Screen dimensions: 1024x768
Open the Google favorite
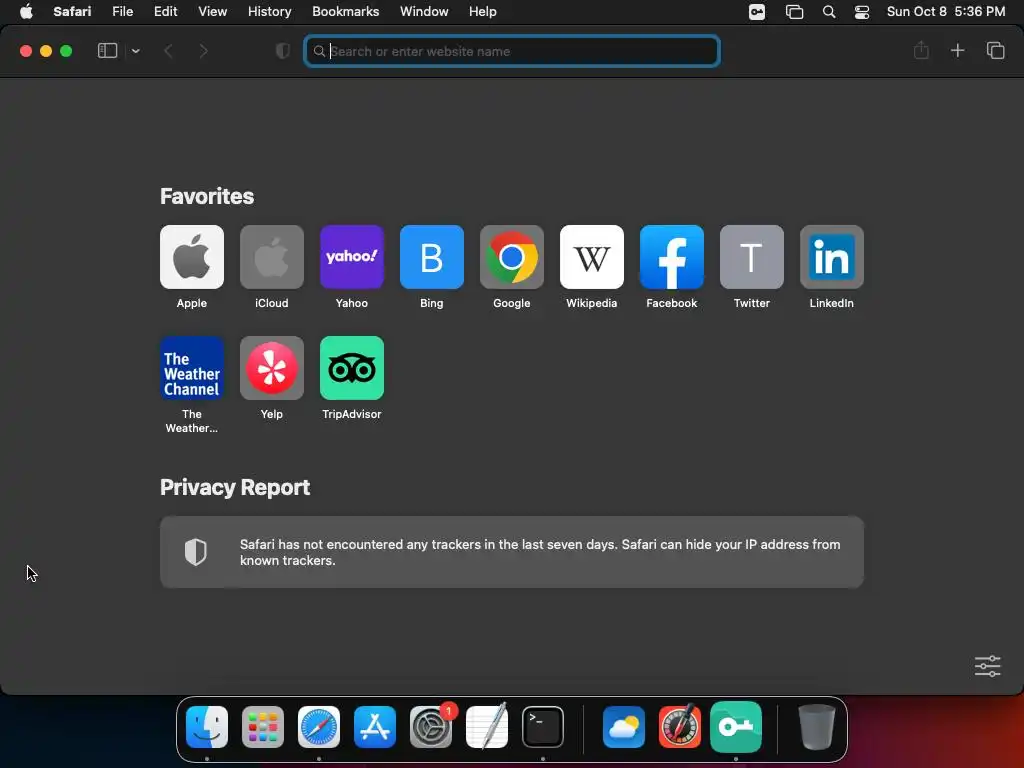[x=511, y=257]
